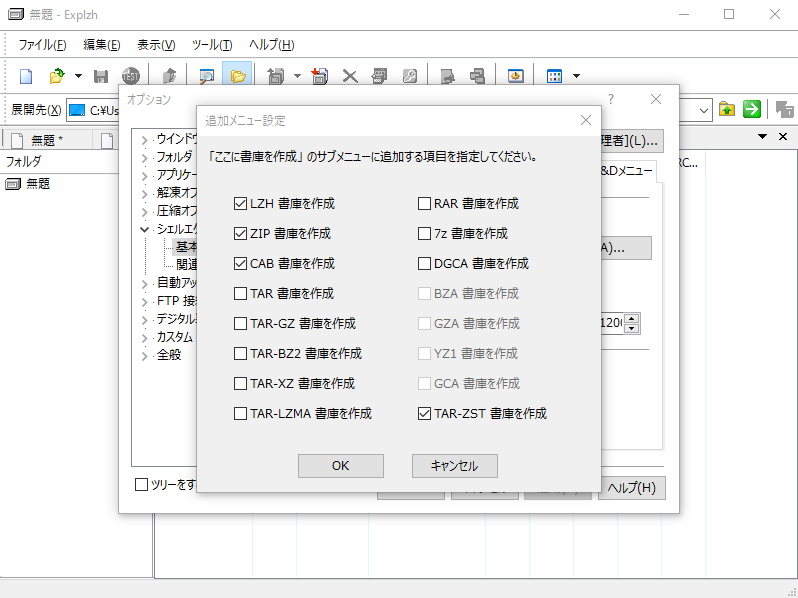Click the New archive toolbar icon
The image size is (798, 598).
(x=26, y=76)
